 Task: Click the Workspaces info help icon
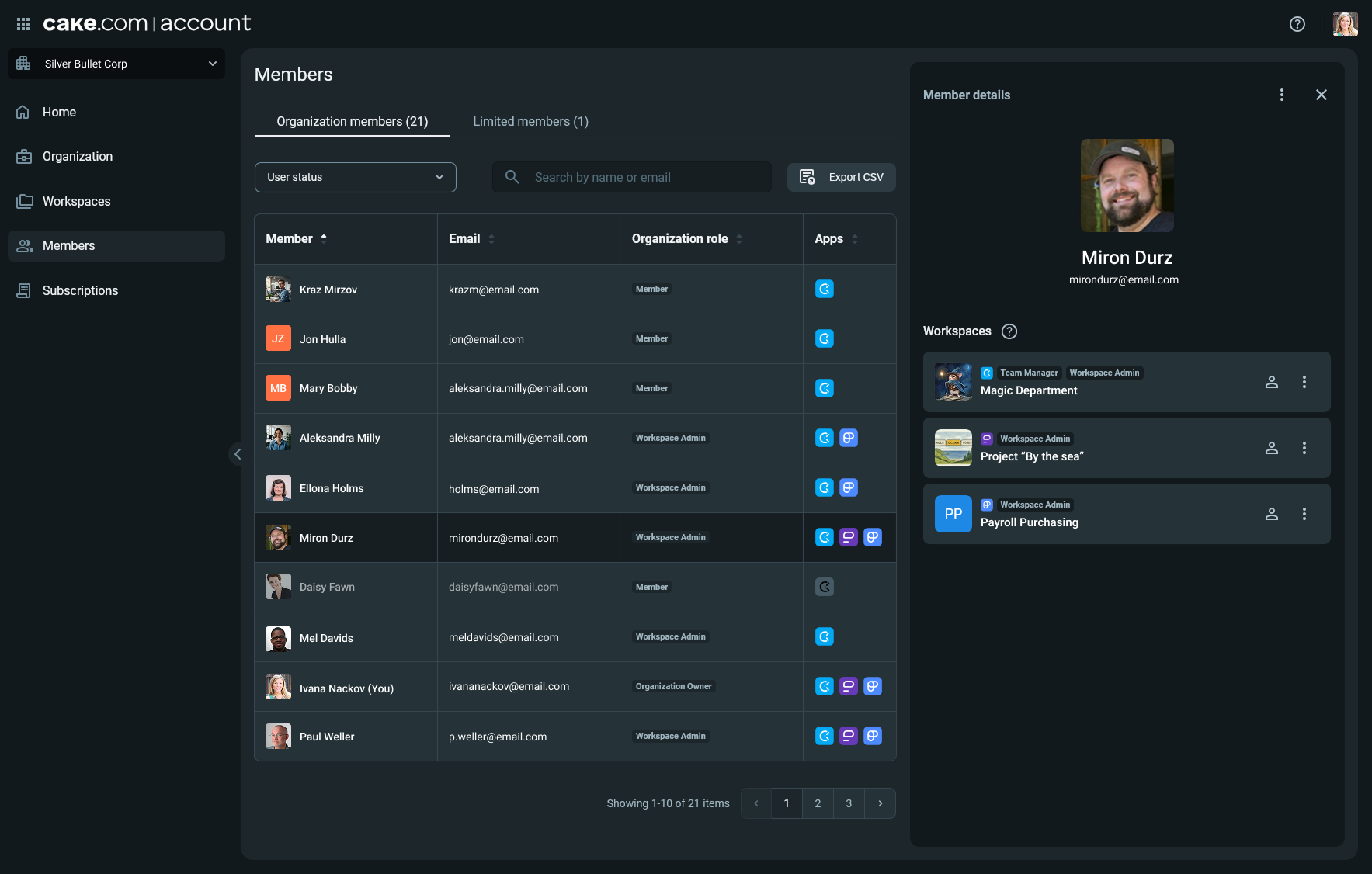click(x=1009, y=331)
